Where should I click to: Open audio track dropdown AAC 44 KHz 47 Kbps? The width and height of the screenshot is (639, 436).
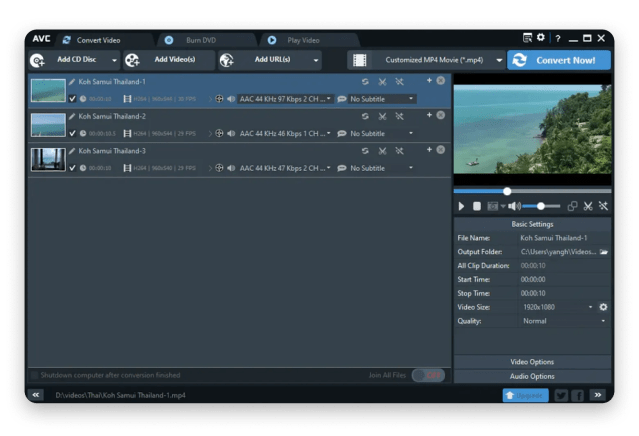(x=285, y=168)
